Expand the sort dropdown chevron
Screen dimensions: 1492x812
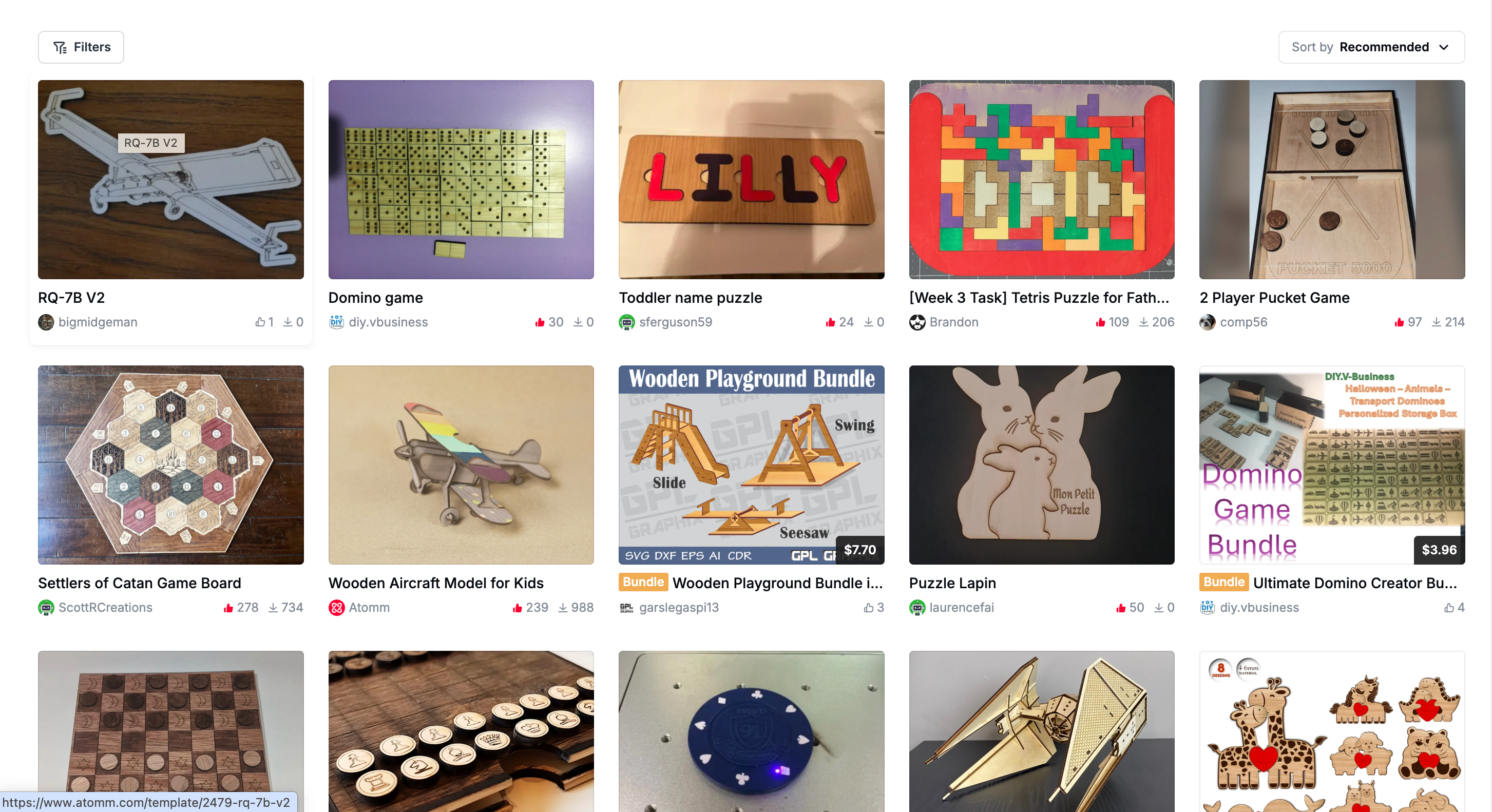tap(1444, 47)
